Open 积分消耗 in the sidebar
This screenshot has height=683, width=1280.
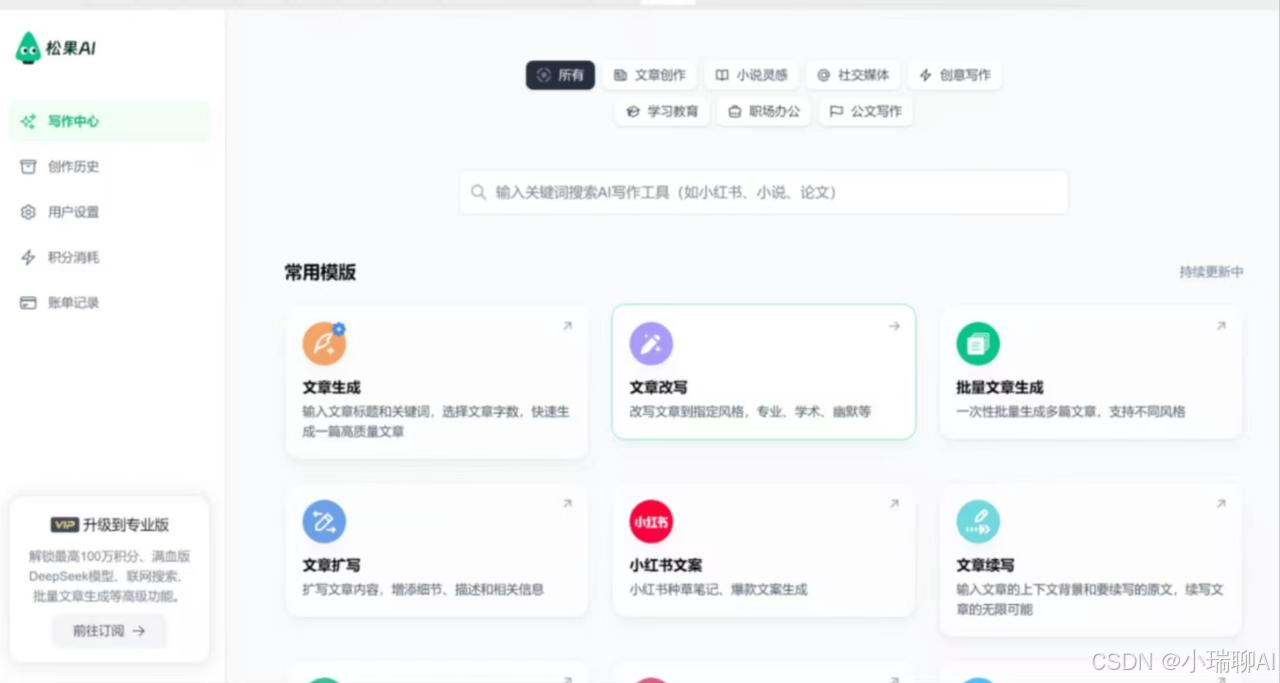click(x=110, y=257)
